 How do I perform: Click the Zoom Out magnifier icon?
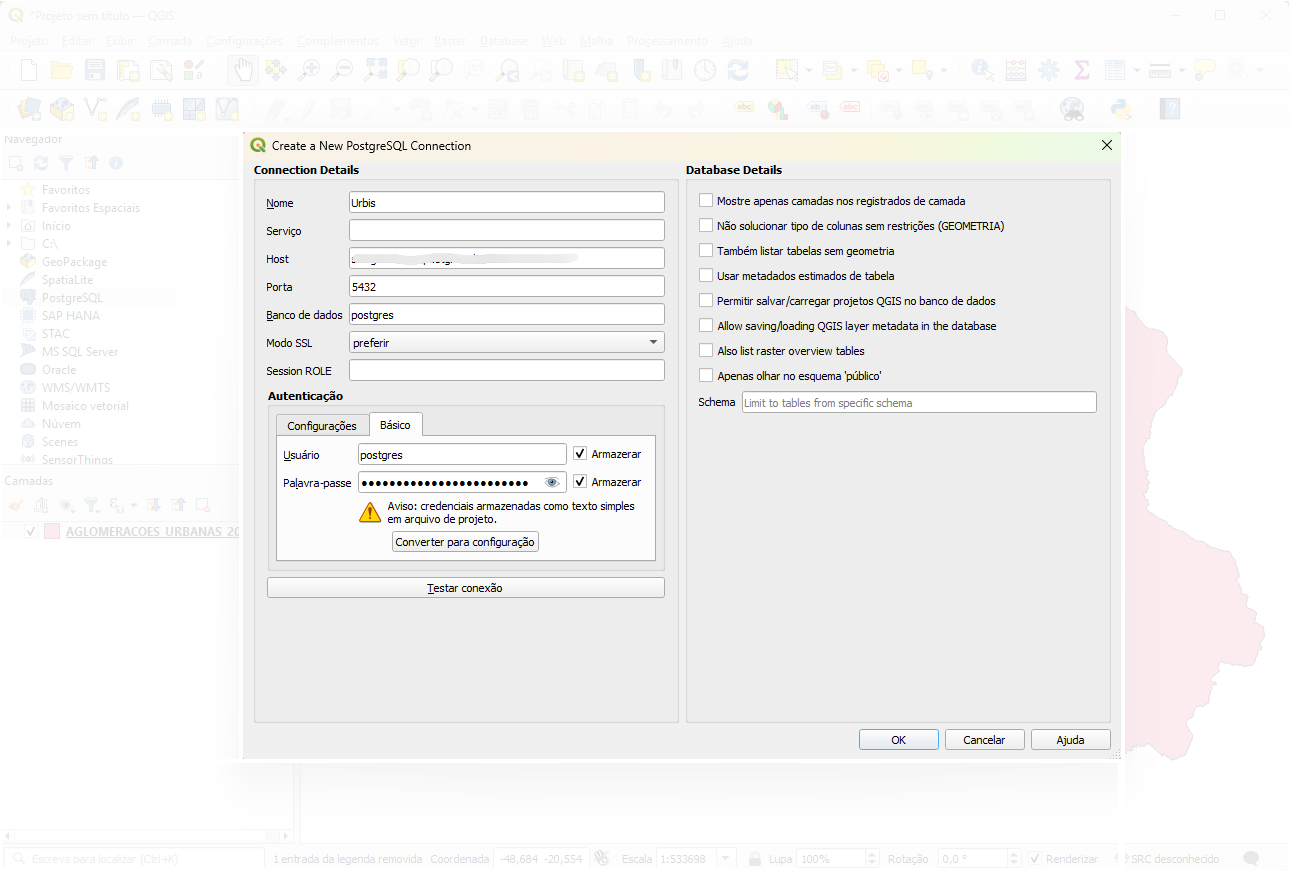[342, 70]
